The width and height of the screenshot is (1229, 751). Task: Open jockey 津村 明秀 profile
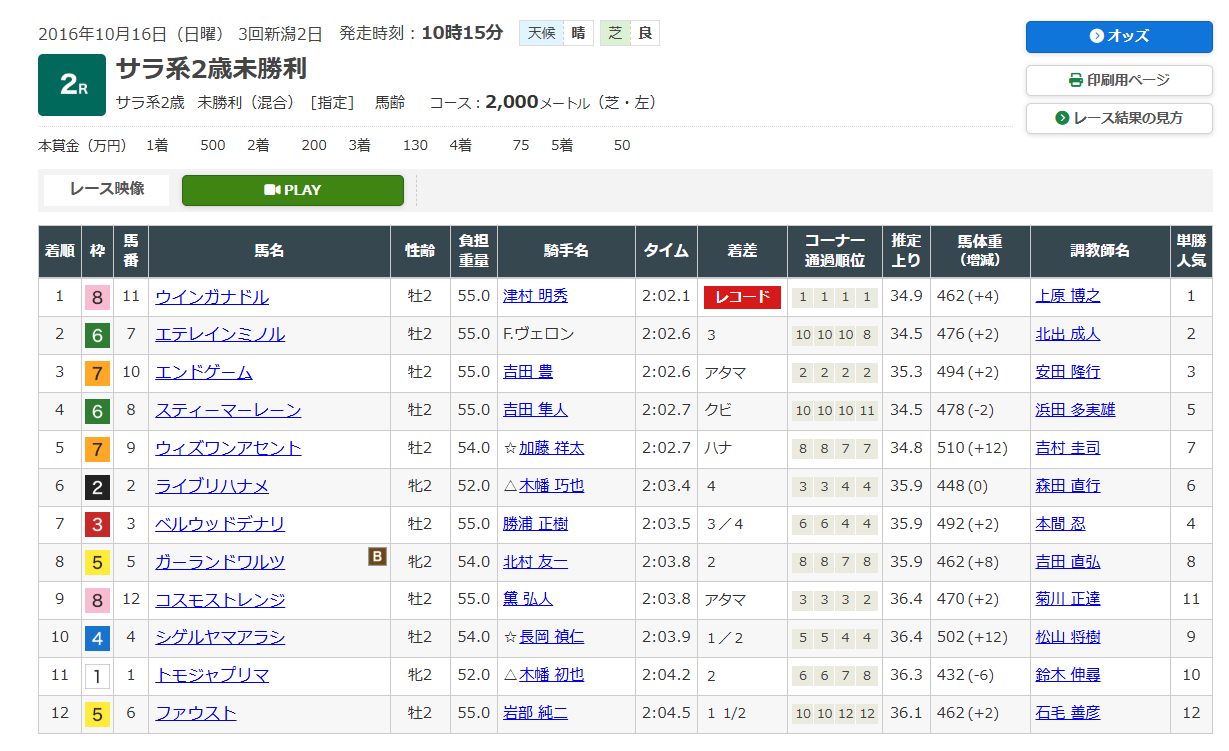tap(535, 297)
